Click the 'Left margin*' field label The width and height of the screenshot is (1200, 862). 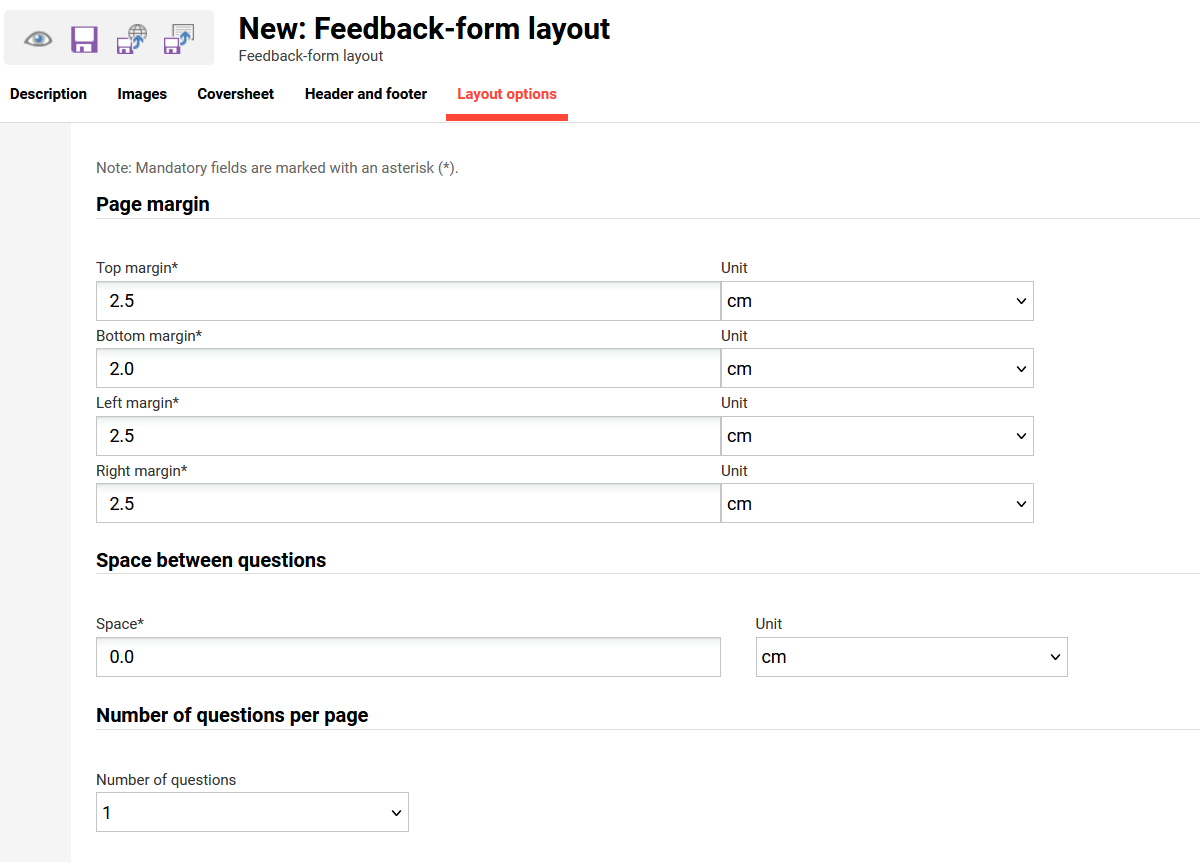(x=138, y=403)
